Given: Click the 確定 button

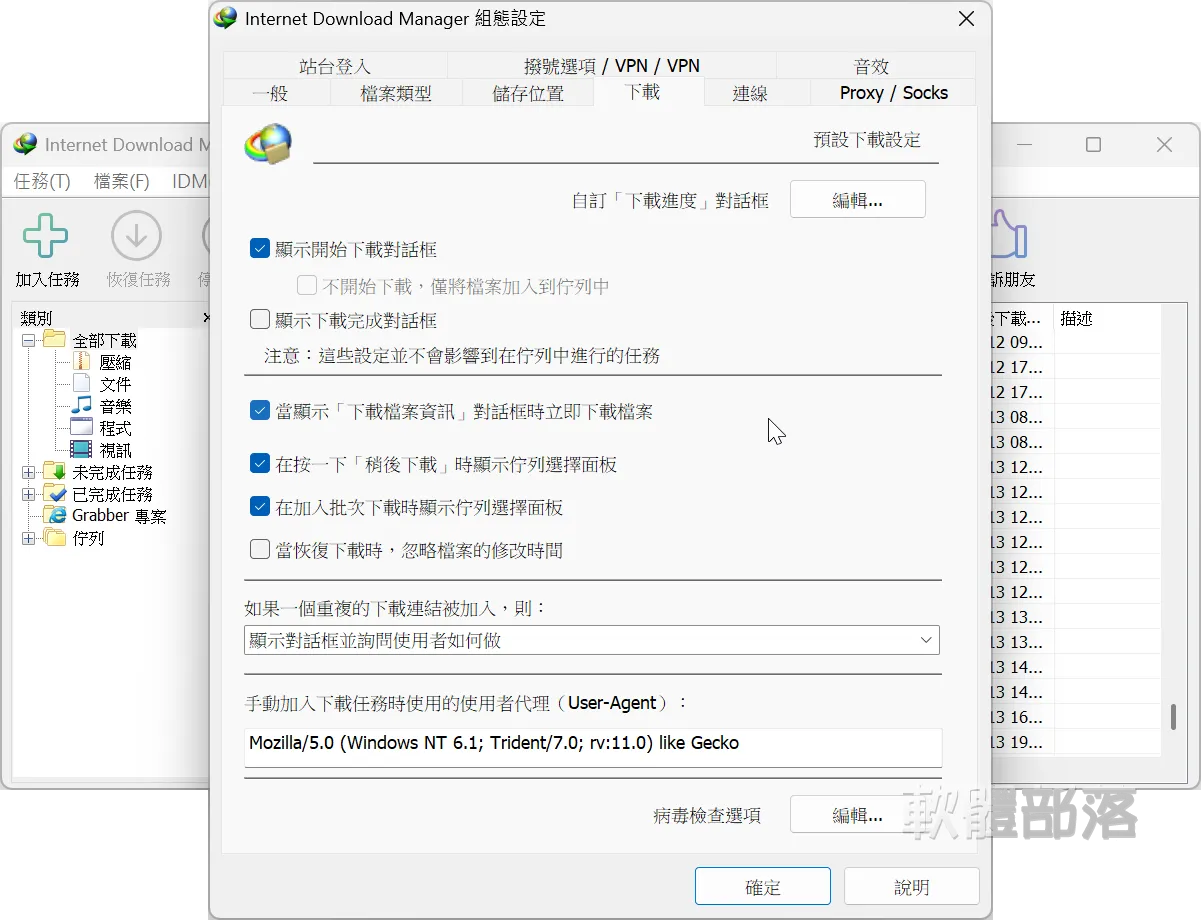Looking at the screenshot, I should pyautogui.click(x=763, y=887).
